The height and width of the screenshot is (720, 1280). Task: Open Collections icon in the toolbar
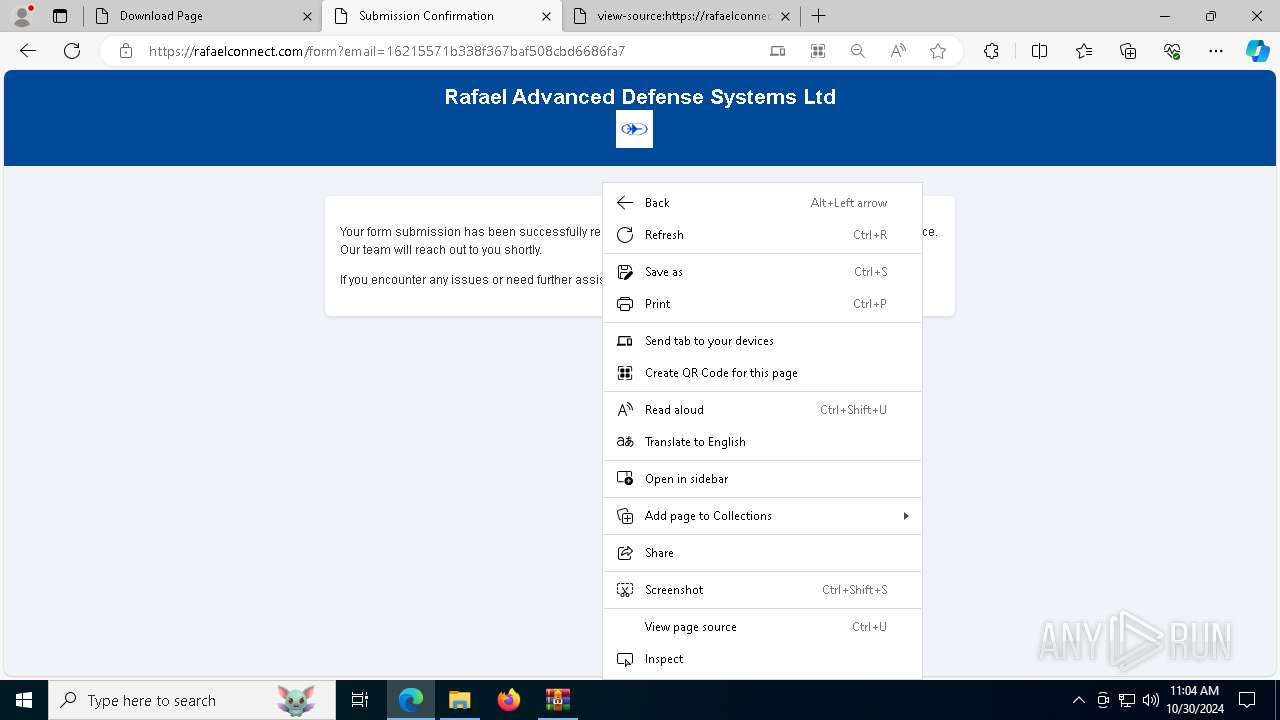(x=1128, y=51)
